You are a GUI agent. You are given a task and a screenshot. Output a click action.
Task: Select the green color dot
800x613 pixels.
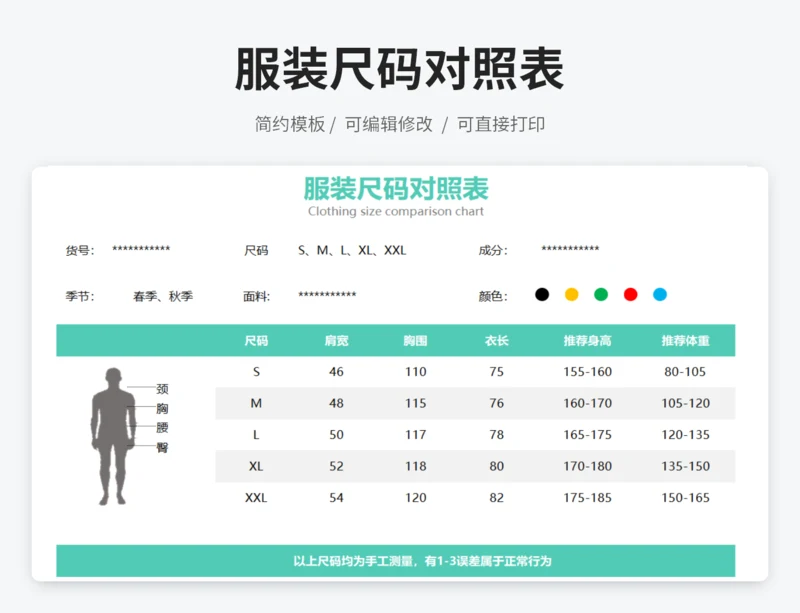(x=601, y=295)
